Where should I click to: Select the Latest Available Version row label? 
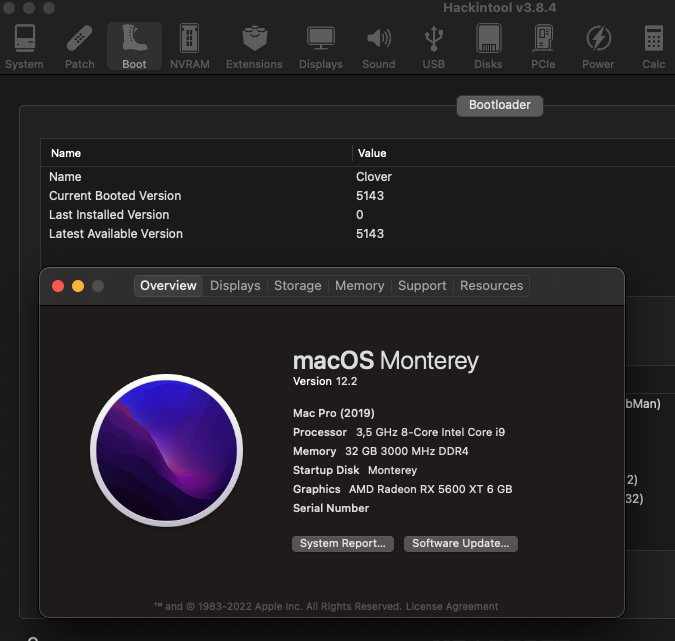(116, 234)
